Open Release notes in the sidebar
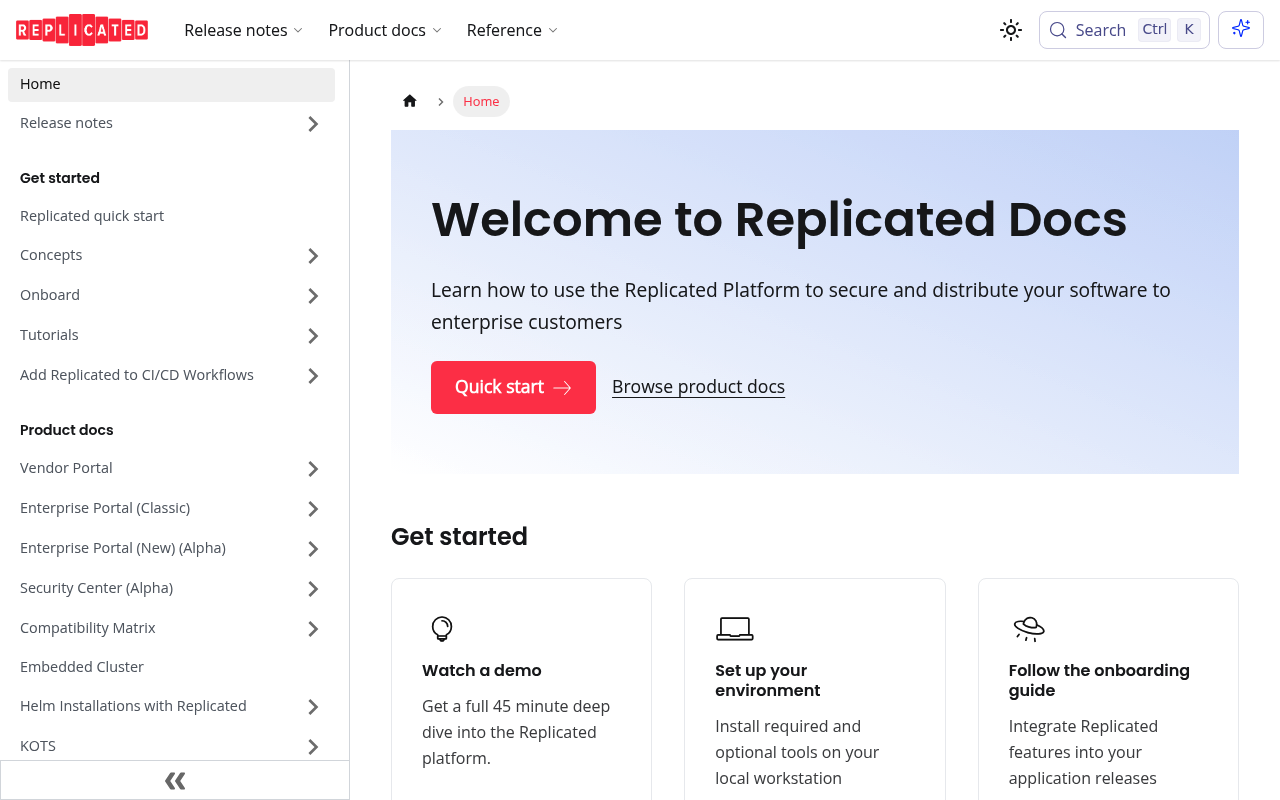Image resolution: width=1280 pixels, height=800 pixels. tap(66, 123)
